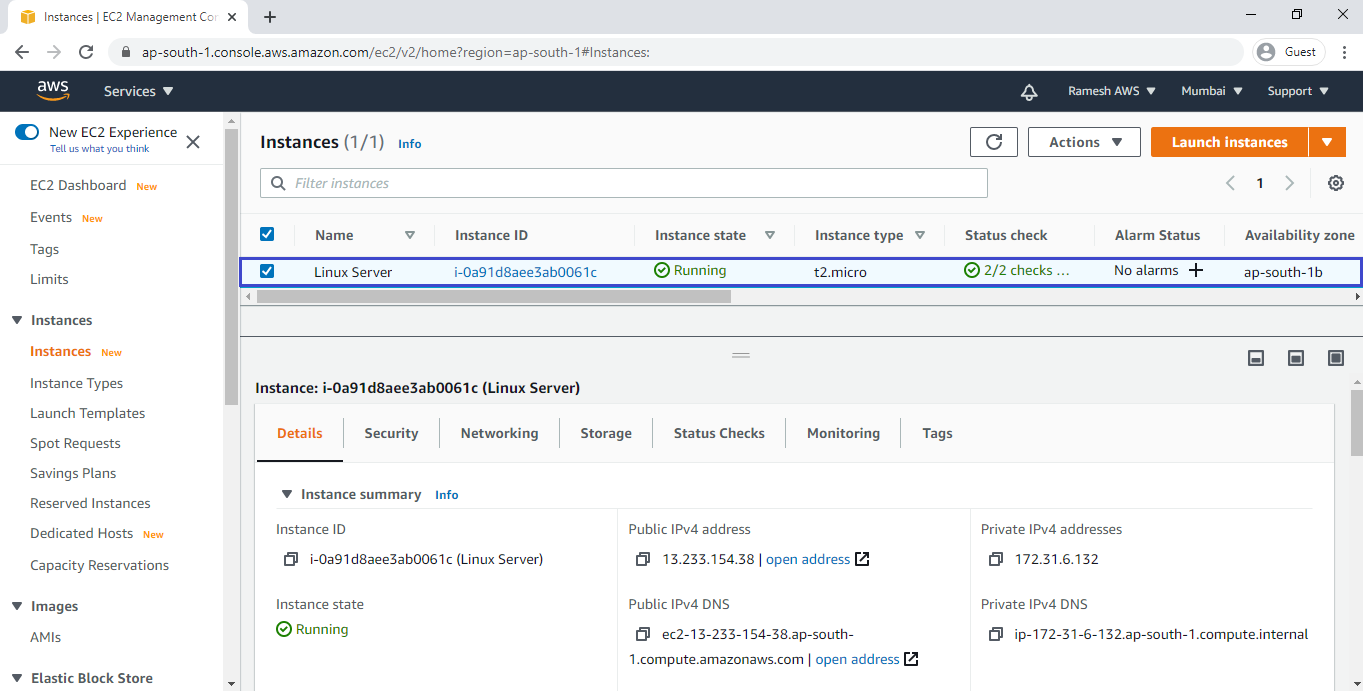The width and height of the screenshot is (1363, 691).
Task: Maximize details panel with last layout icon
Action: [x=1336, y=358]
